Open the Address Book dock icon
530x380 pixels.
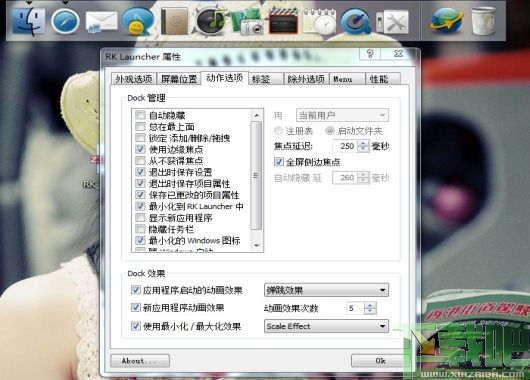pos(174,21)
